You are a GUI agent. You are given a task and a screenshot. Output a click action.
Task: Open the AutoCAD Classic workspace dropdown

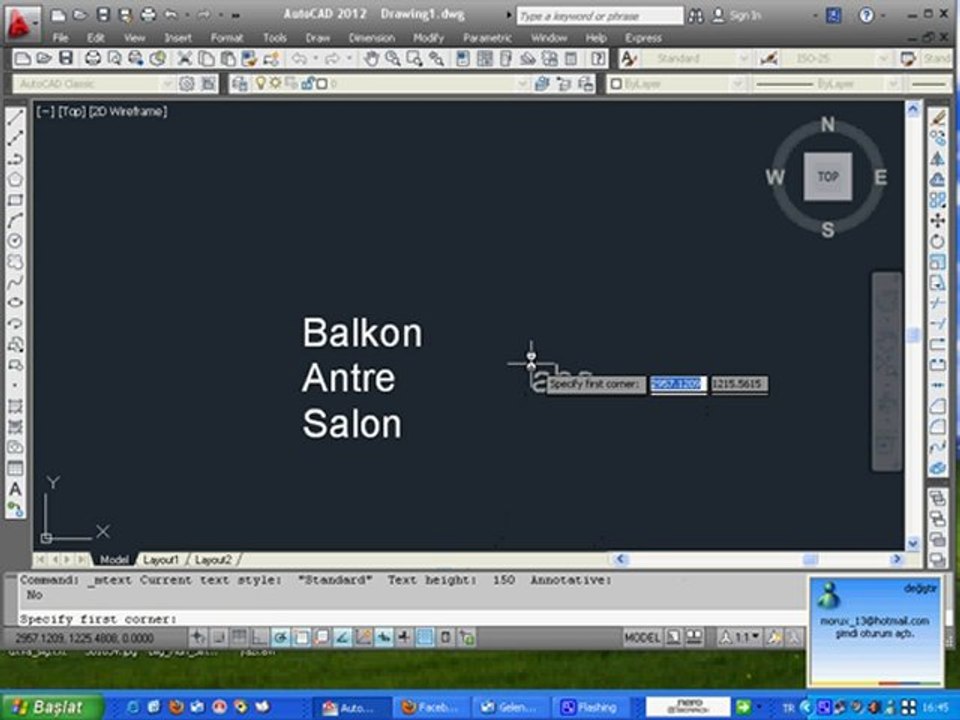click(166, 83)
